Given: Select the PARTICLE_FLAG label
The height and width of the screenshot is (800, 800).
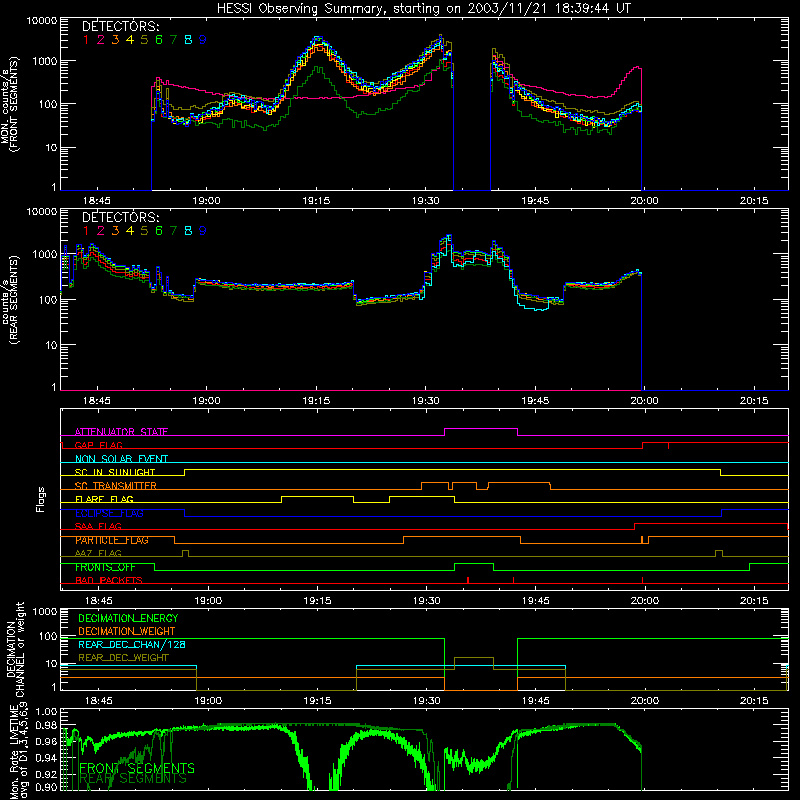Looking at the screenshot, I should tap(112, 540).
